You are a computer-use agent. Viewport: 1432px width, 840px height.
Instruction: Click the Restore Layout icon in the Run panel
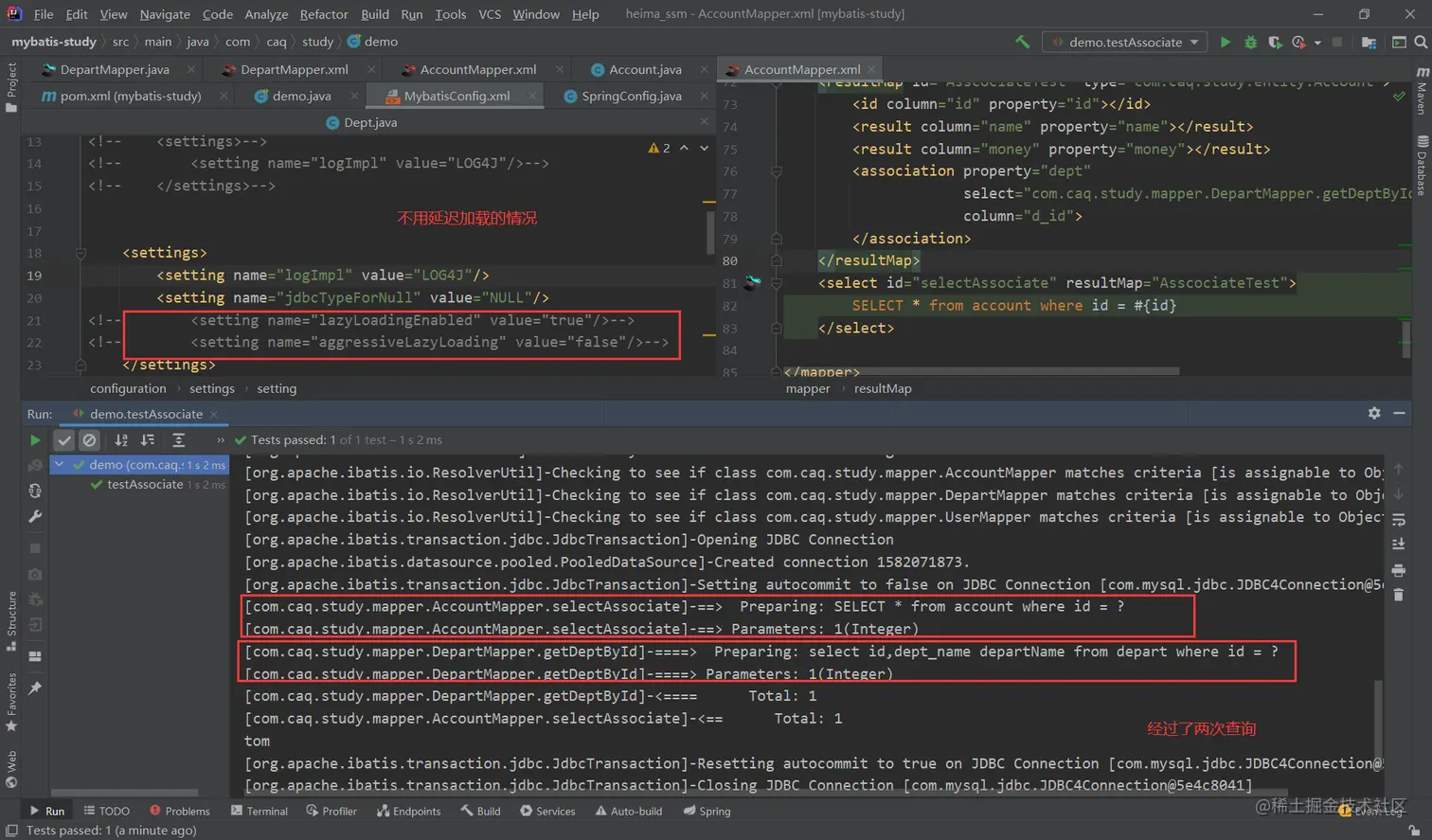(35, 656)
